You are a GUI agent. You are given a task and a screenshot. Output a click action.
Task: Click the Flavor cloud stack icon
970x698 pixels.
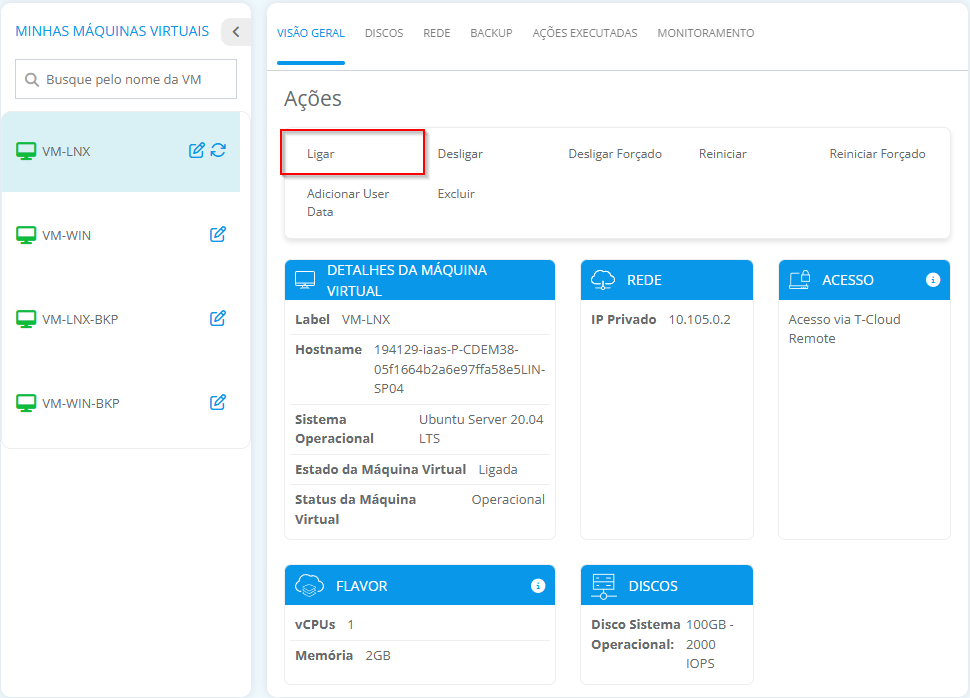[309, 585]
